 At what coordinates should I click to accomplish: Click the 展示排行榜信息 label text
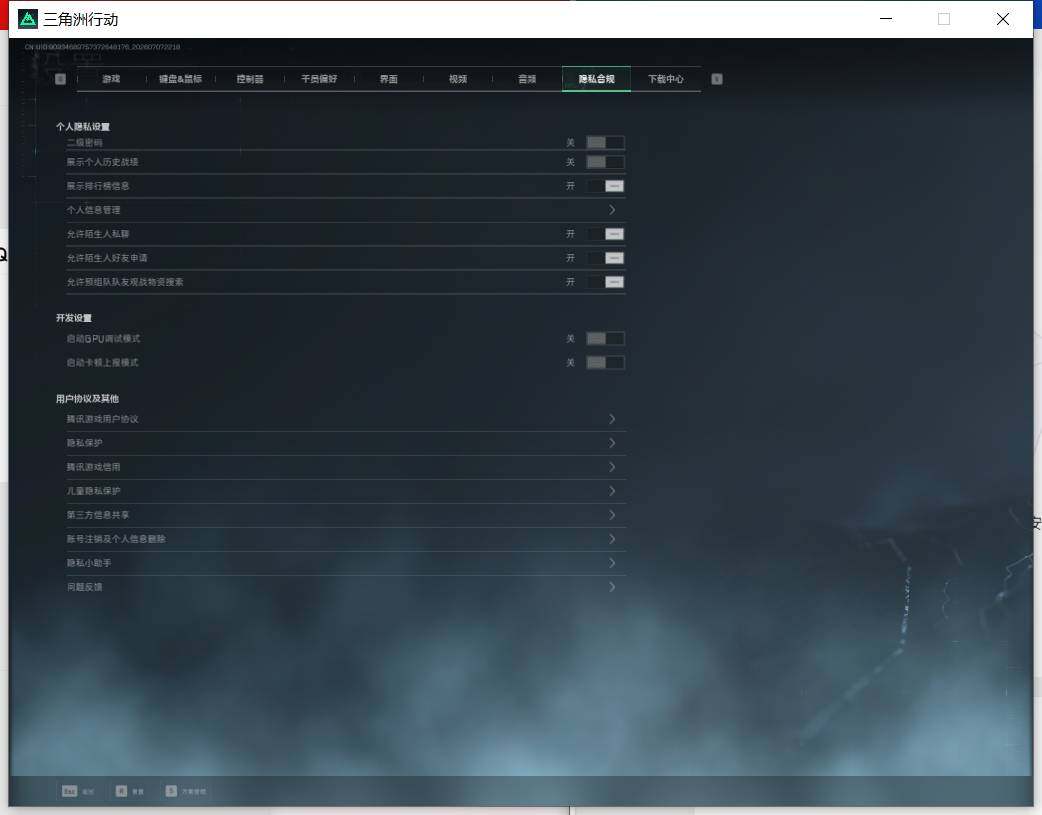pos(98,186)
